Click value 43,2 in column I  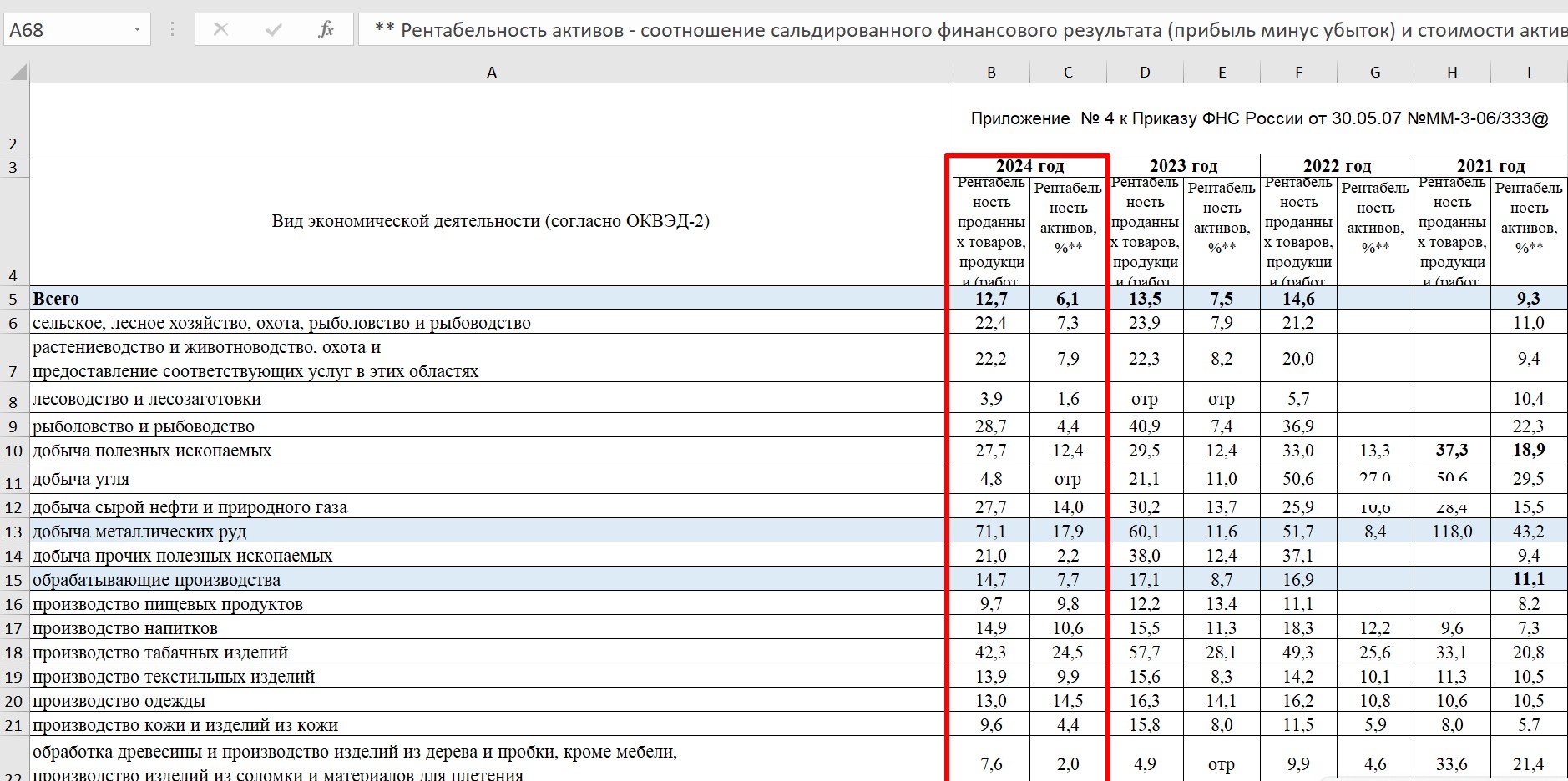click(x=1529, y=532)
